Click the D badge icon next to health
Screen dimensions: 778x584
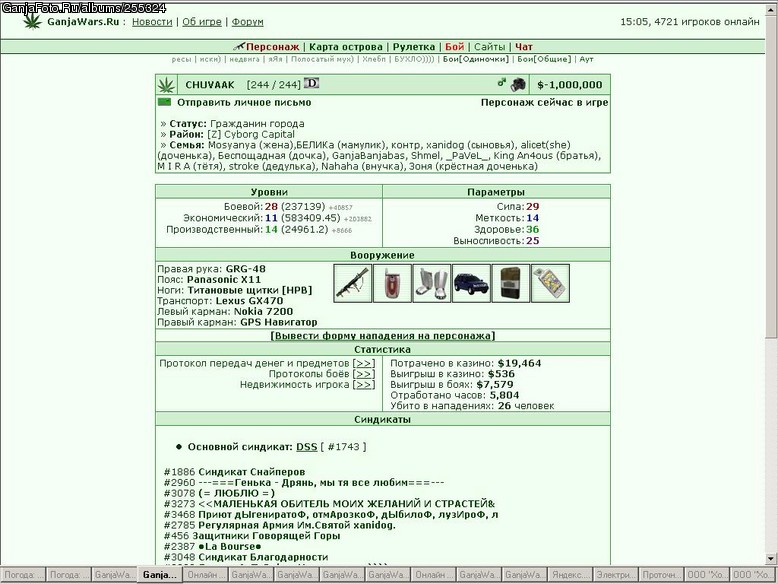[x=312, y=83]
